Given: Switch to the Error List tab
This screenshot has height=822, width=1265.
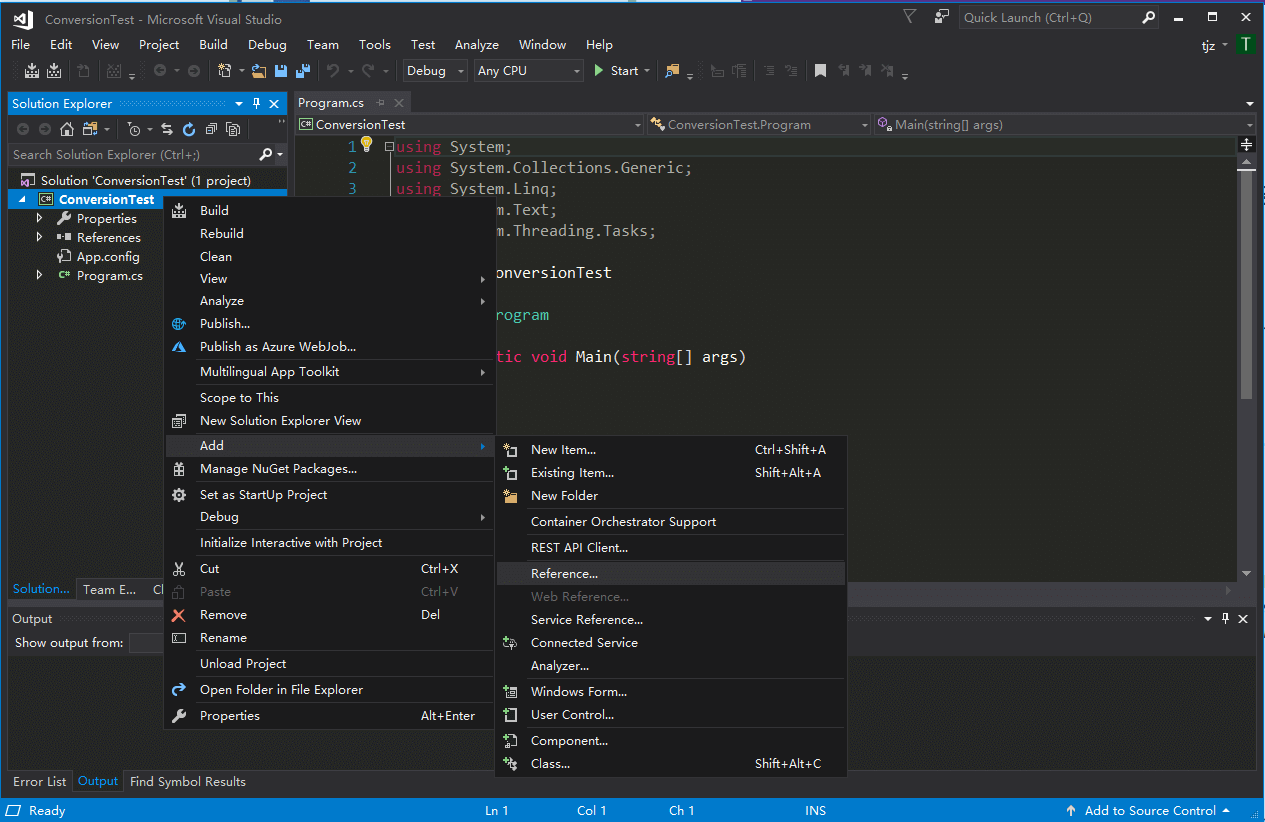Looking at the screenshot, I should (40, 782).
